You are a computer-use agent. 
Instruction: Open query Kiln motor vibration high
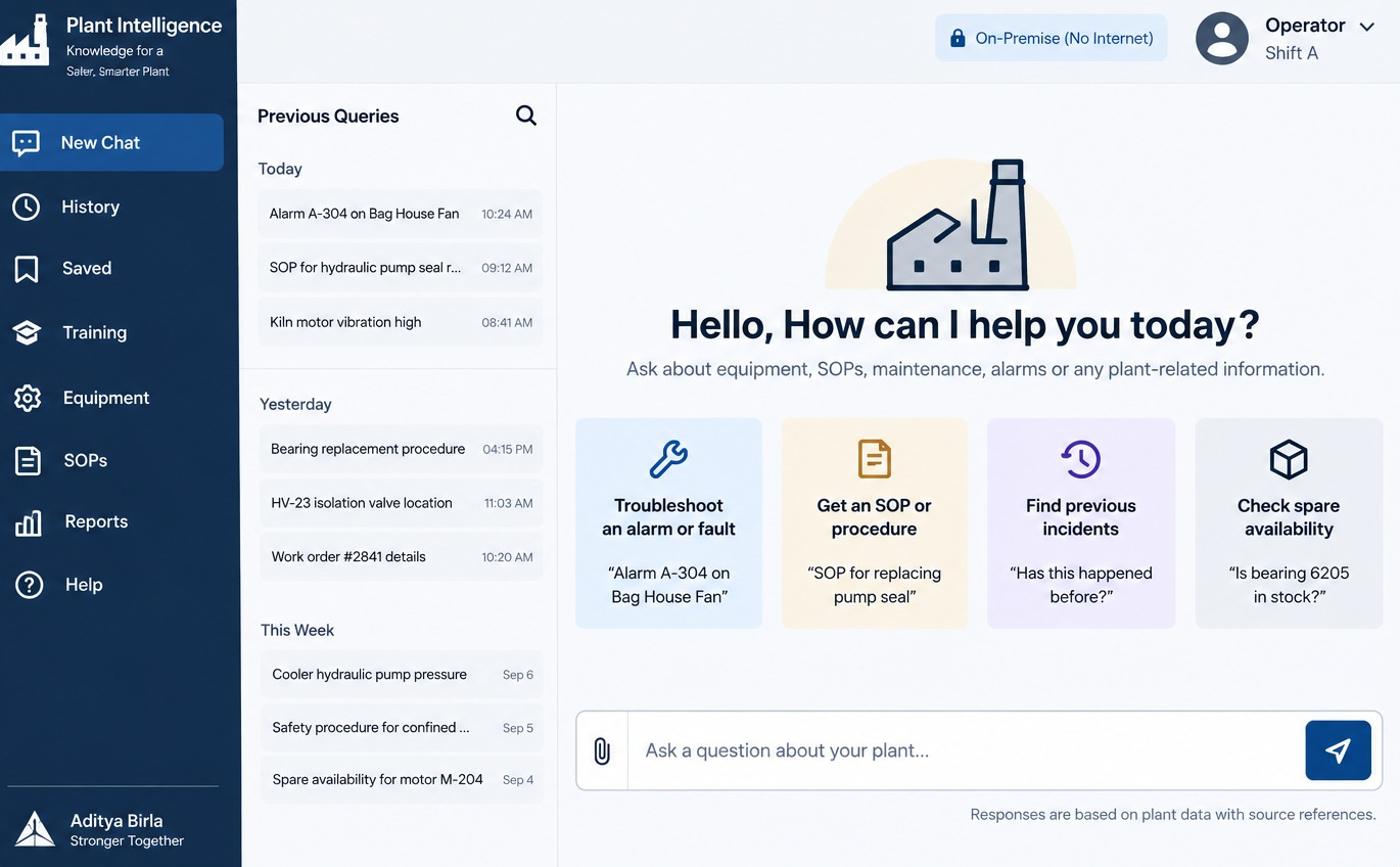[x=400, y=322]
